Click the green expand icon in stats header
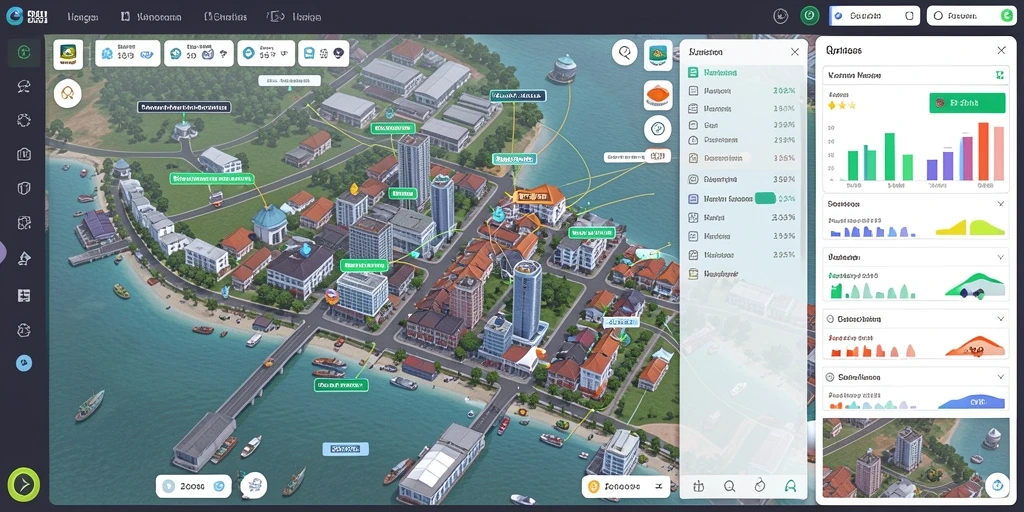The height and width of the screenshot is (512, 1024). tap(999, 76)
